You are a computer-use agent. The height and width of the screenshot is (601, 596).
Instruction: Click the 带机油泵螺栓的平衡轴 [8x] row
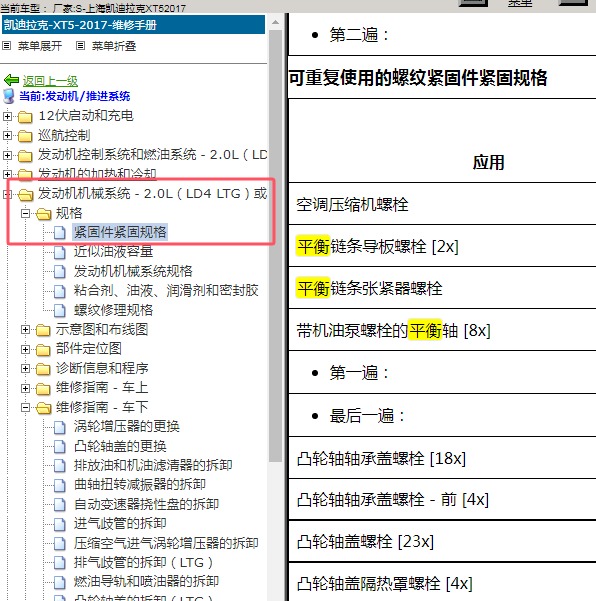(x=442, y=330)
